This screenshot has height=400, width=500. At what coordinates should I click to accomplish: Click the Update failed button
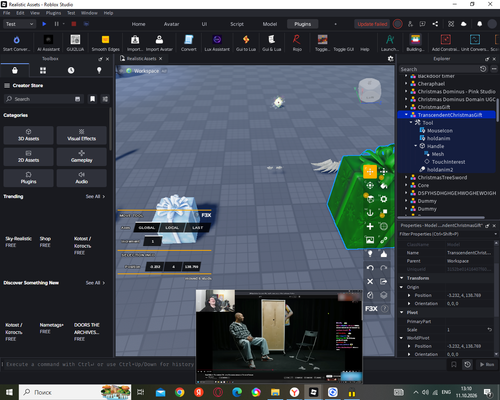[372, 24]
